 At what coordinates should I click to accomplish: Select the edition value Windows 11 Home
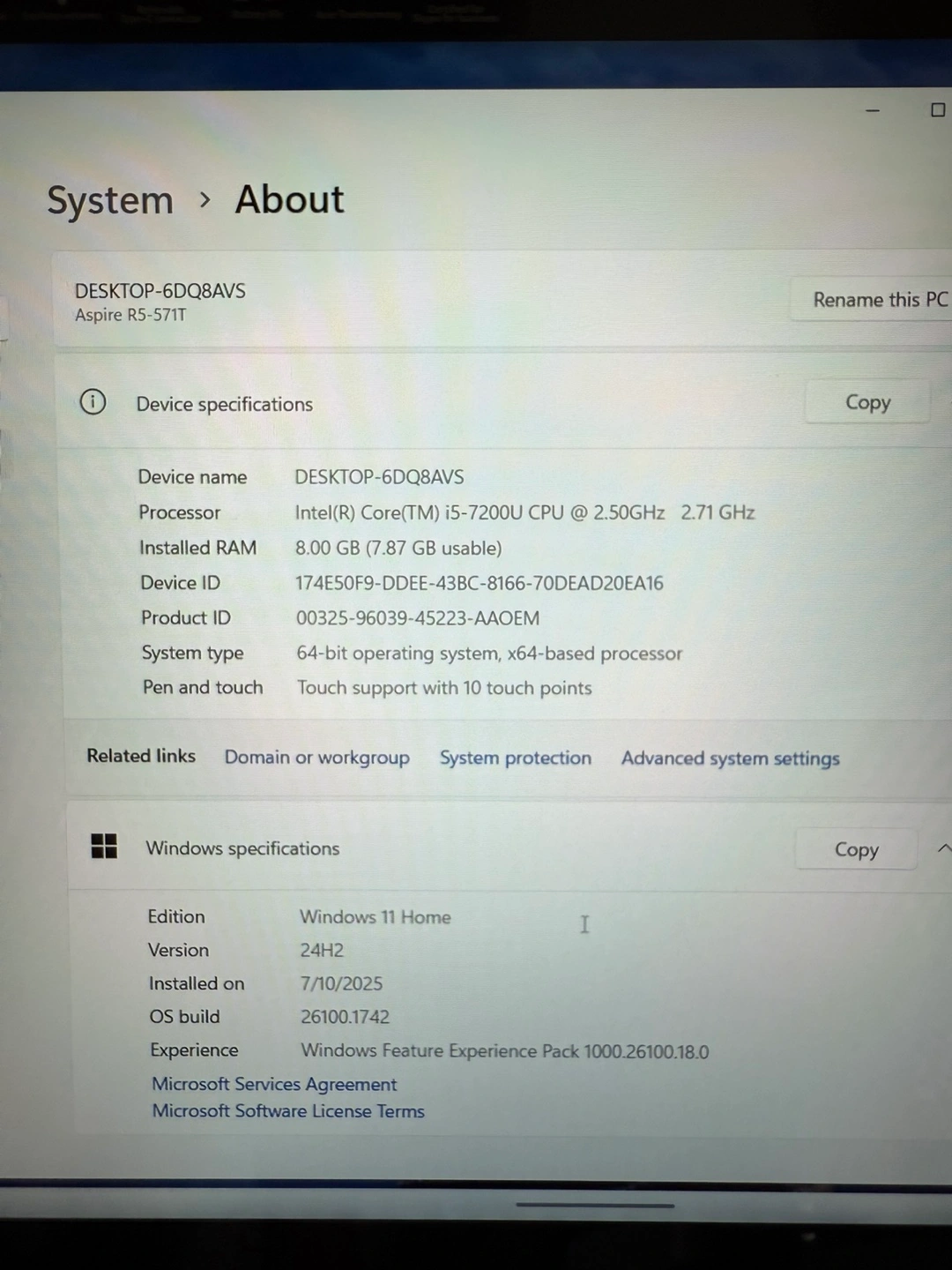coord(376,917)
